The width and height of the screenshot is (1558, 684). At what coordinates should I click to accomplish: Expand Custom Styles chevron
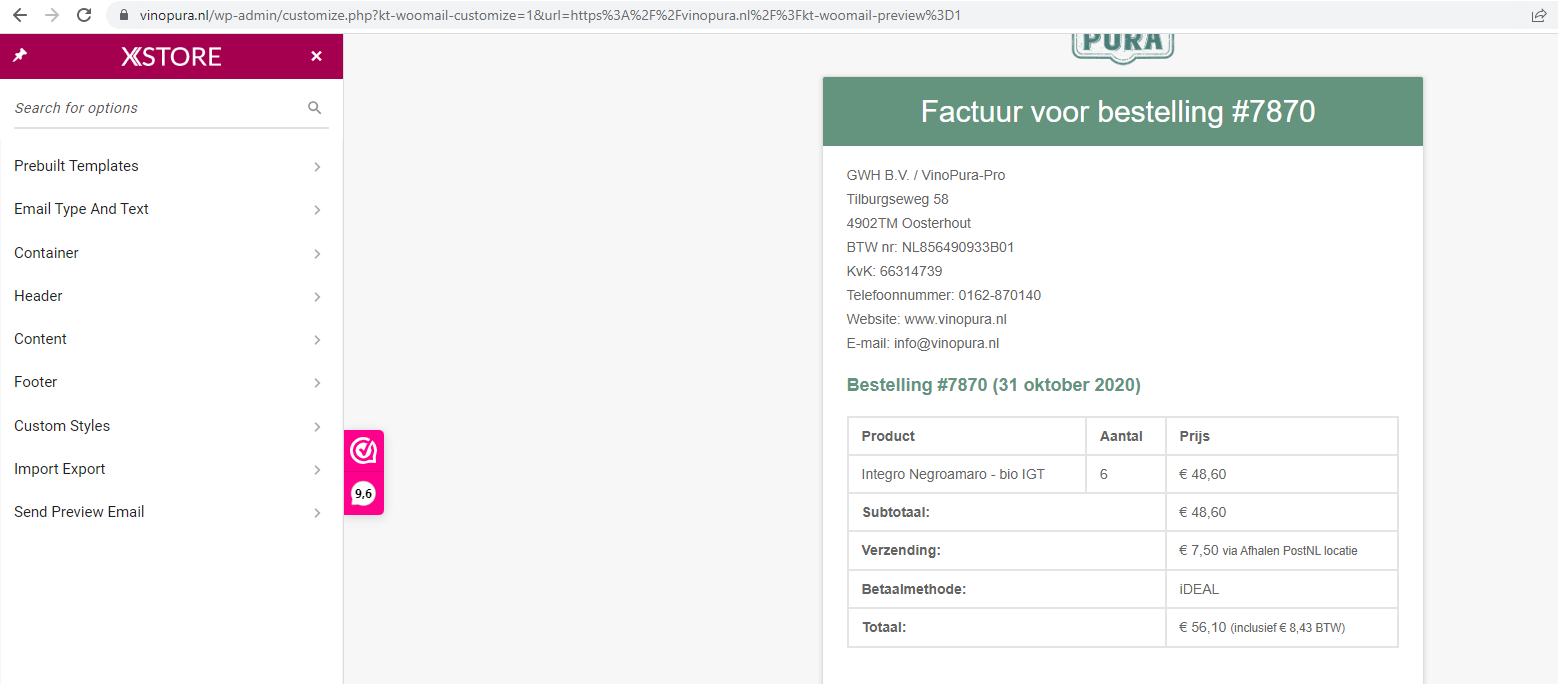click(317, 427)
